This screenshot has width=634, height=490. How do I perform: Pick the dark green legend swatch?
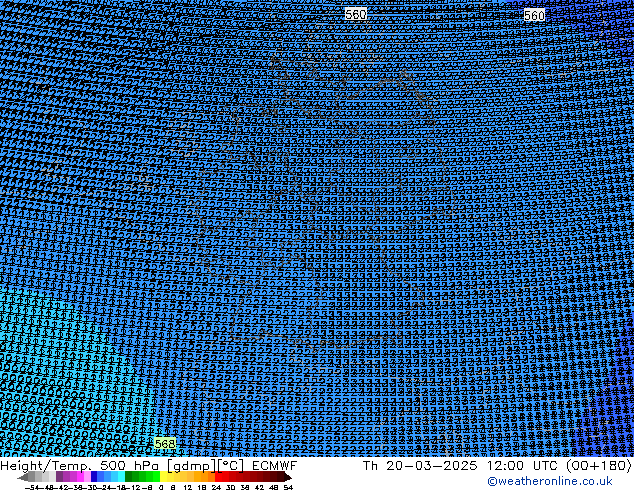[129, 477]
